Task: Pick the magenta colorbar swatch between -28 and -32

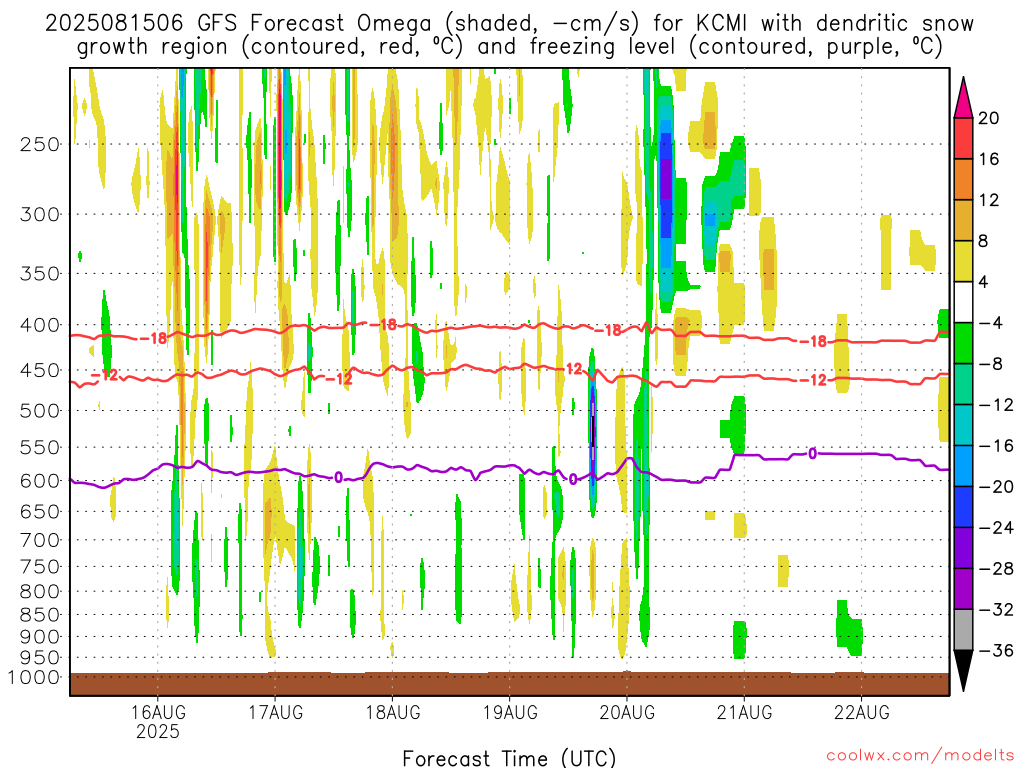Action: (x=963, y=589)
